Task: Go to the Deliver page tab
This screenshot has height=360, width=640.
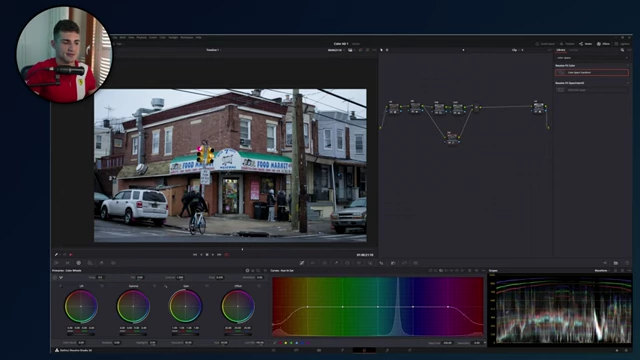Action: pyautogui.click(x=409, y=350)
